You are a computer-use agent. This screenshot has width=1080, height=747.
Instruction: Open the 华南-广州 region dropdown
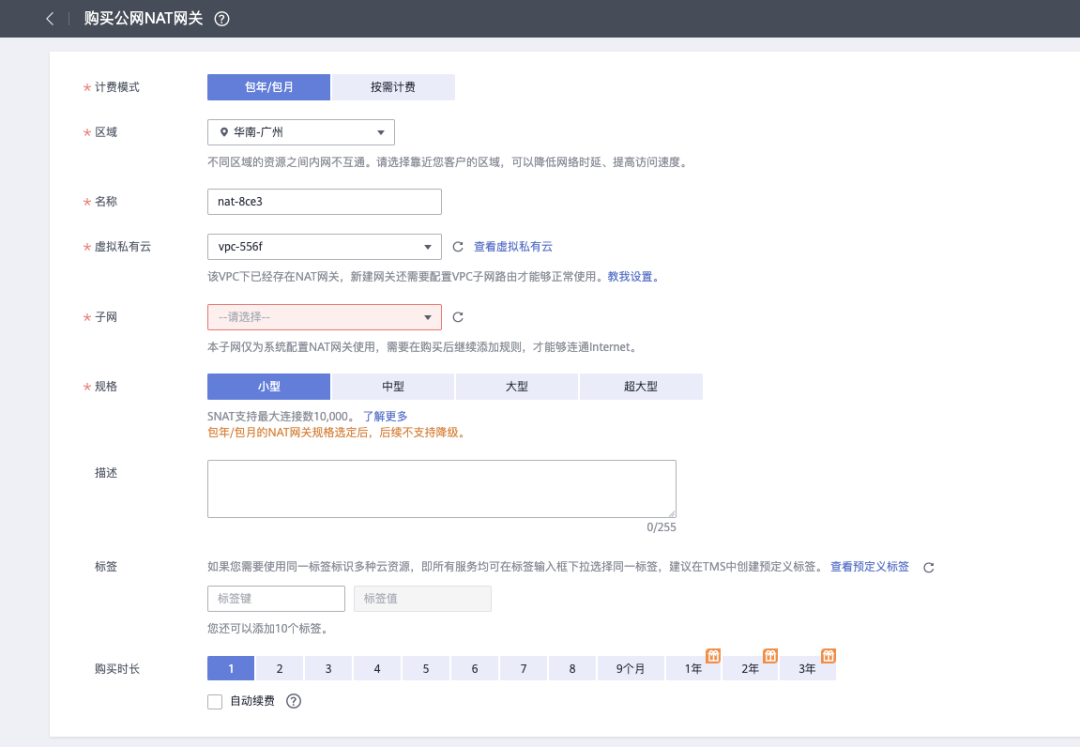pyautogui.click(x=300, y=131)
